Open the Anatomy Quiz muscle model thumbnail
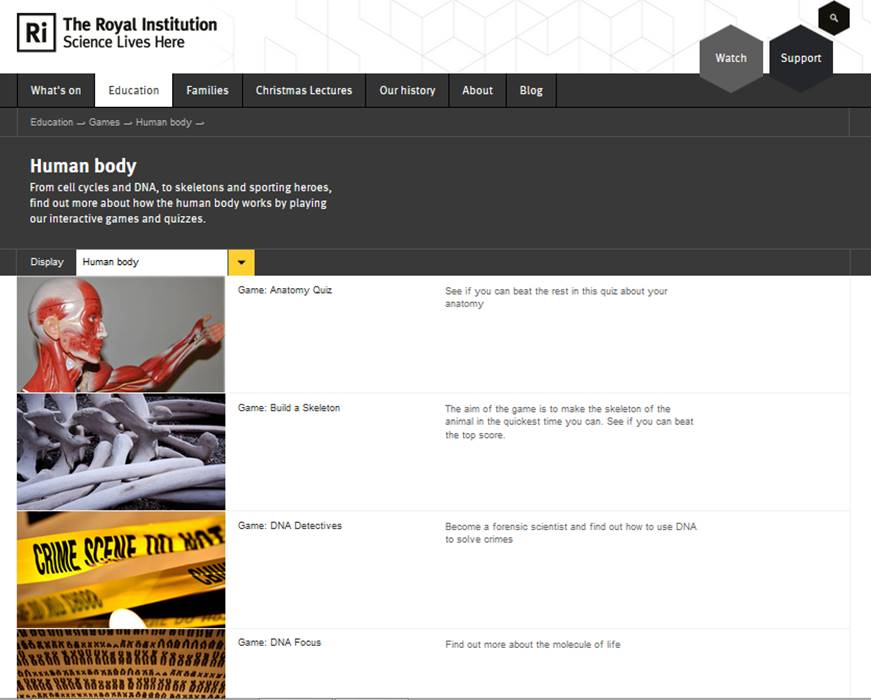Screen dimensions: 871x700 tap(121, 334)
